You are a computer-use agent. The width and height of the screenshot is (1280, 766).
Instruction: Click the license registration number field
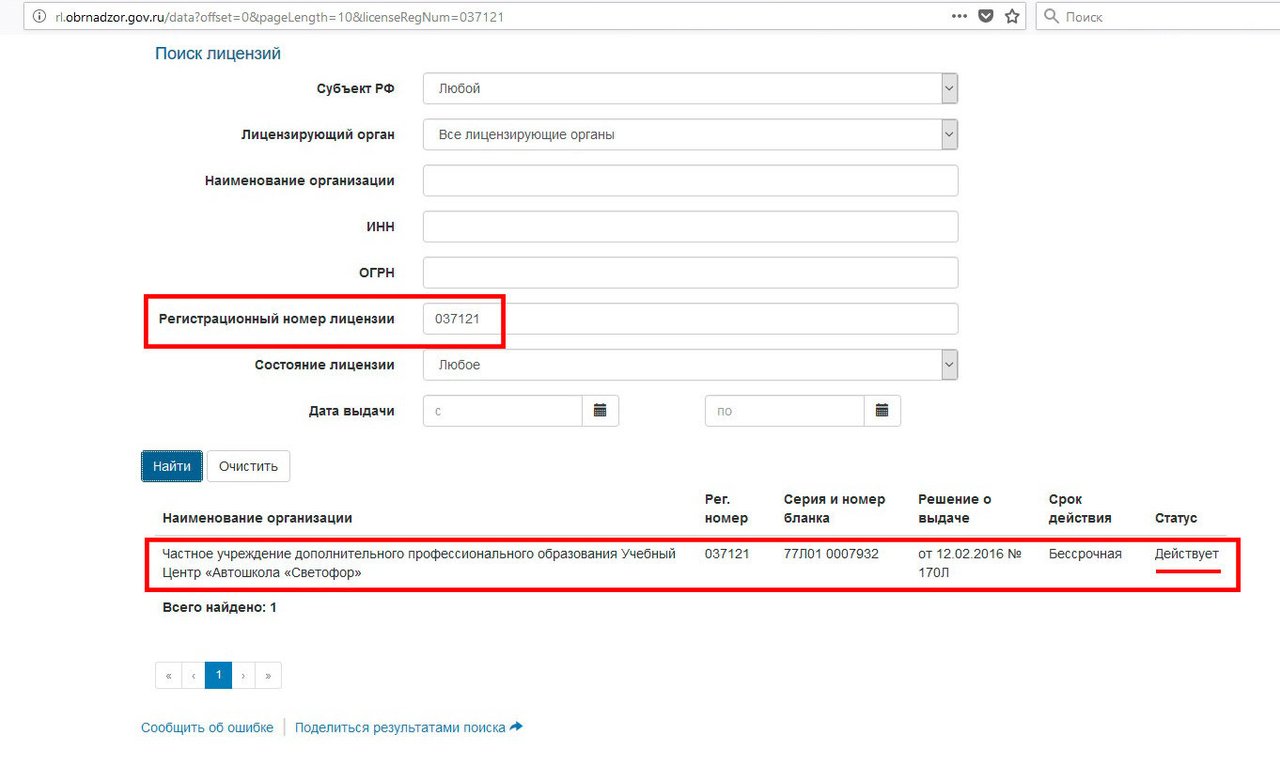tap(690, 319)
